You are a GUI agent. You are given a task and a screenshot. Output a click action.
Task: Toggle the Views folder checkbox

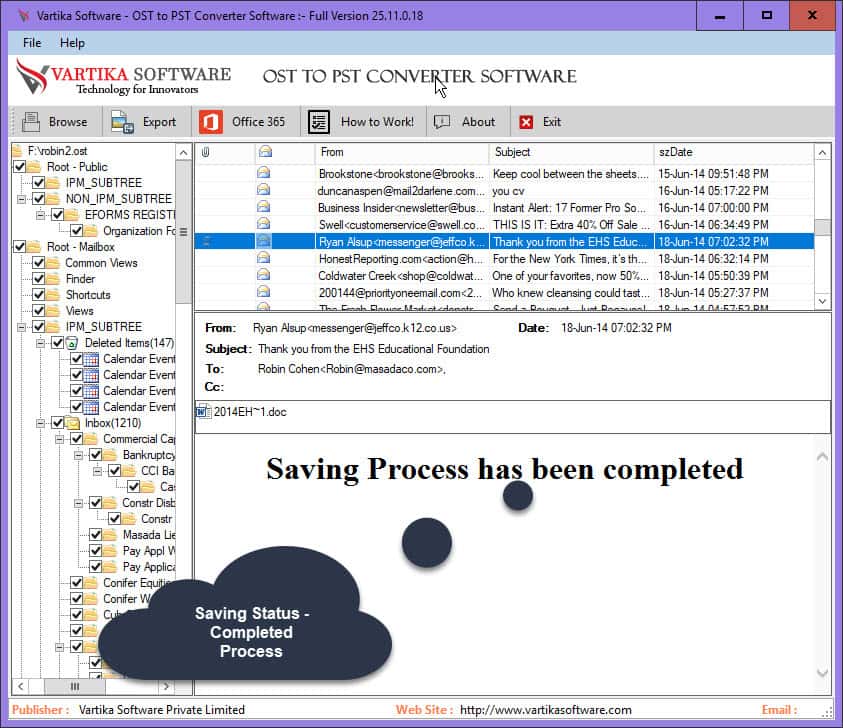pyautogui.click(x=39, y=311)
